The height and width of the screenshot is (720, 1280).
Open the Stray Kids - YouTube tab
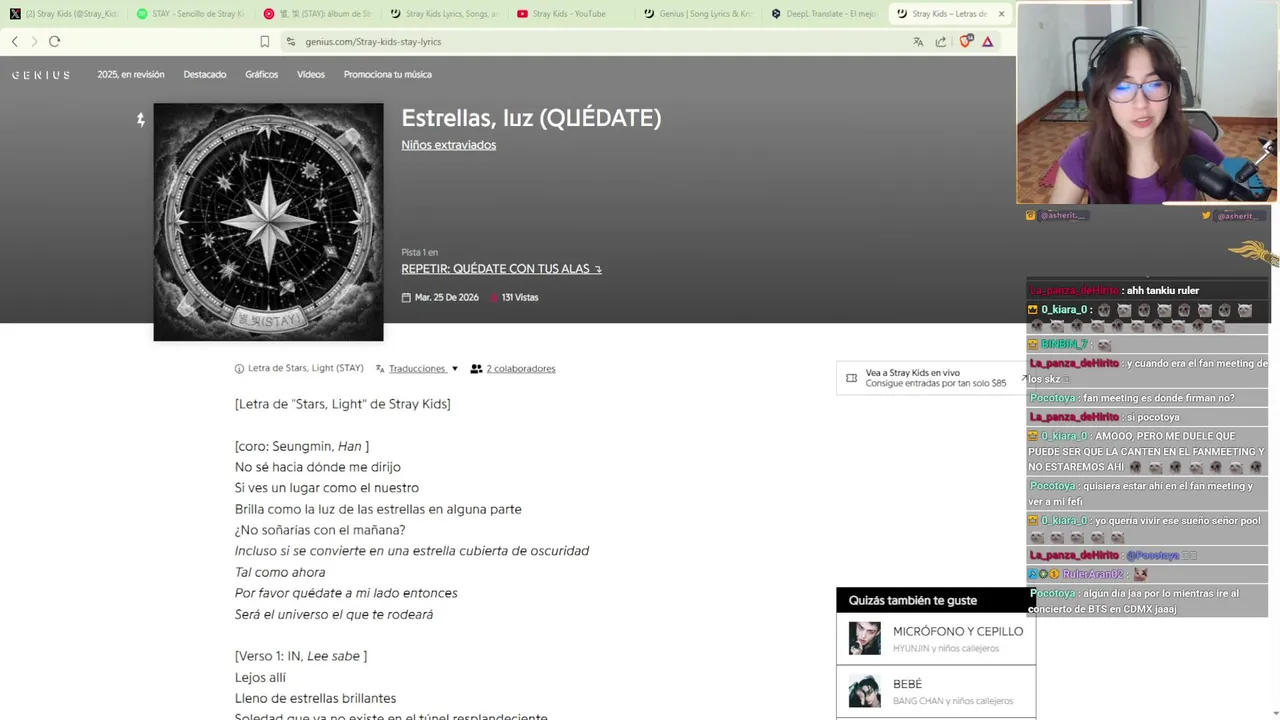571,14
